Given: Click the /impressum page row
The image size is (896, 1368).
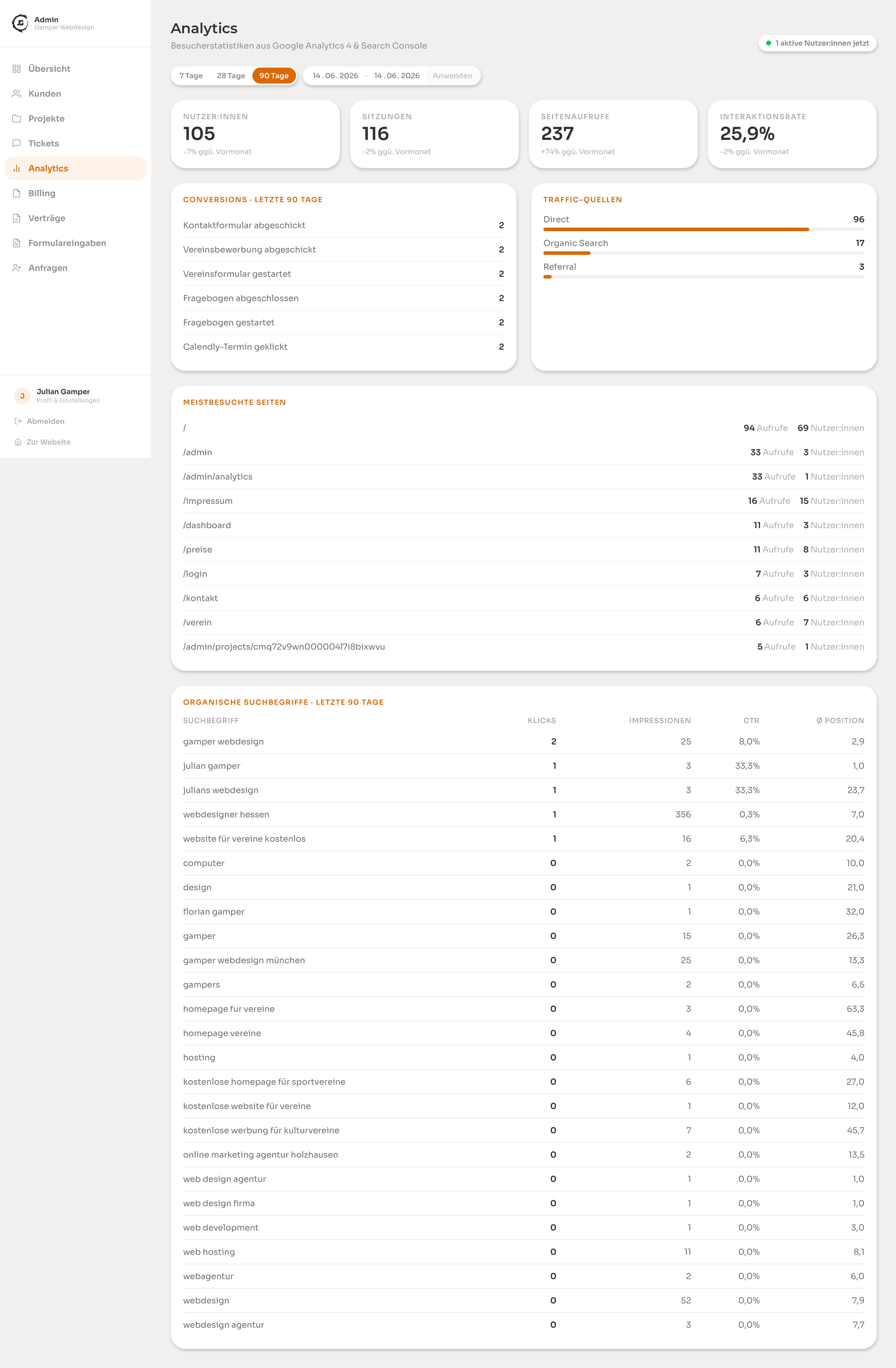Looking at the screenshot, I should (x=524, y=501).
